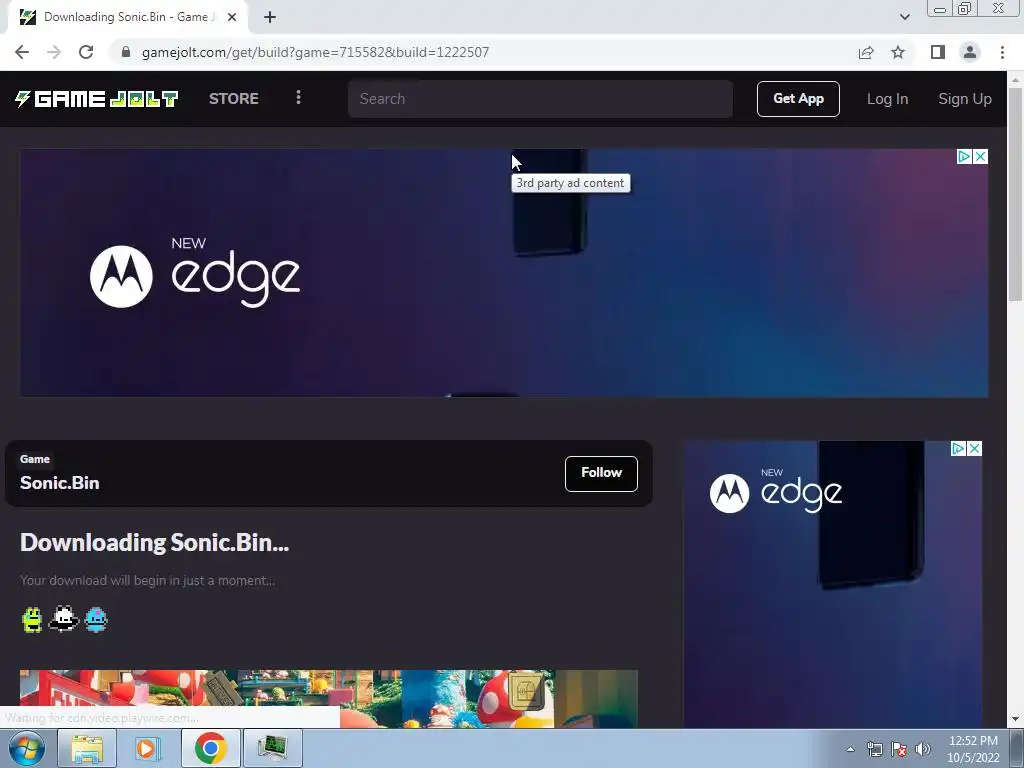Click the Get App button

798,99
